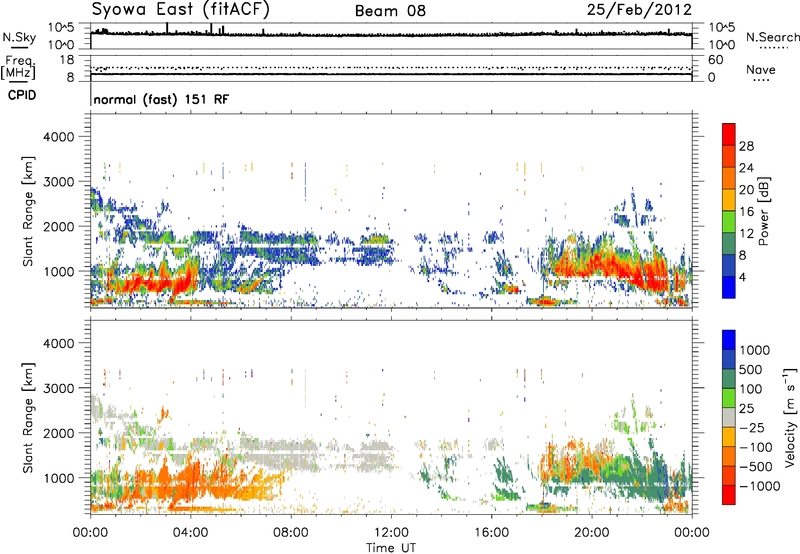Click the bright blue segment below 4 on Power colorbar
Screen dimensions: 800x554
pos(729,287)
